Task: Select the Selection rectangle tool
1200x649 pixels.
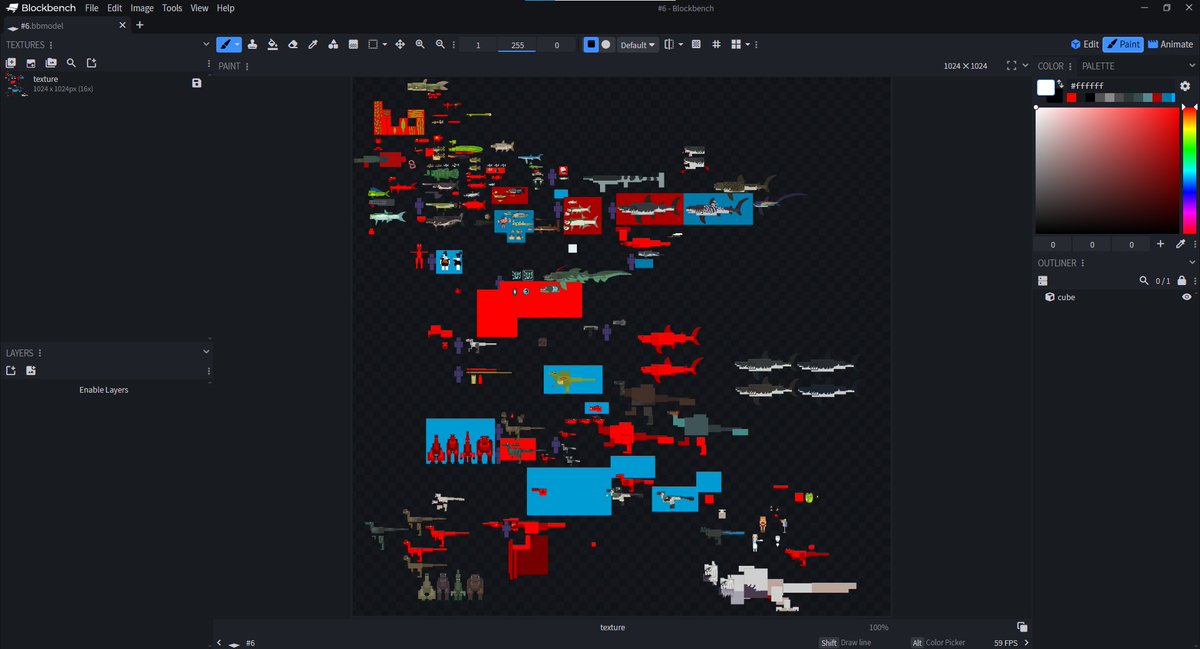Action: (373, 44)
